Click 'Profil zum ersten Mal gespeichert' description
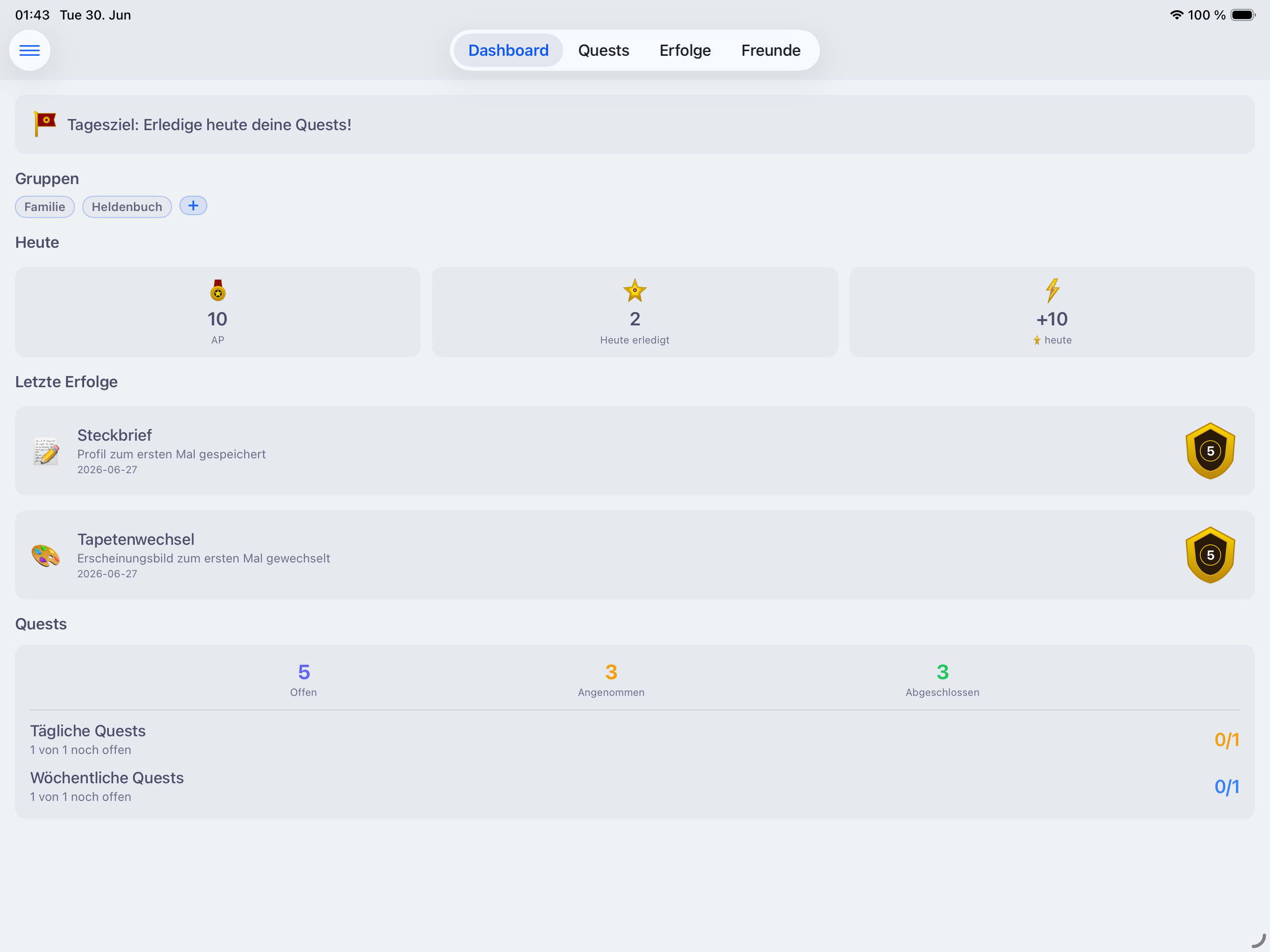 (x=171, y=454)
